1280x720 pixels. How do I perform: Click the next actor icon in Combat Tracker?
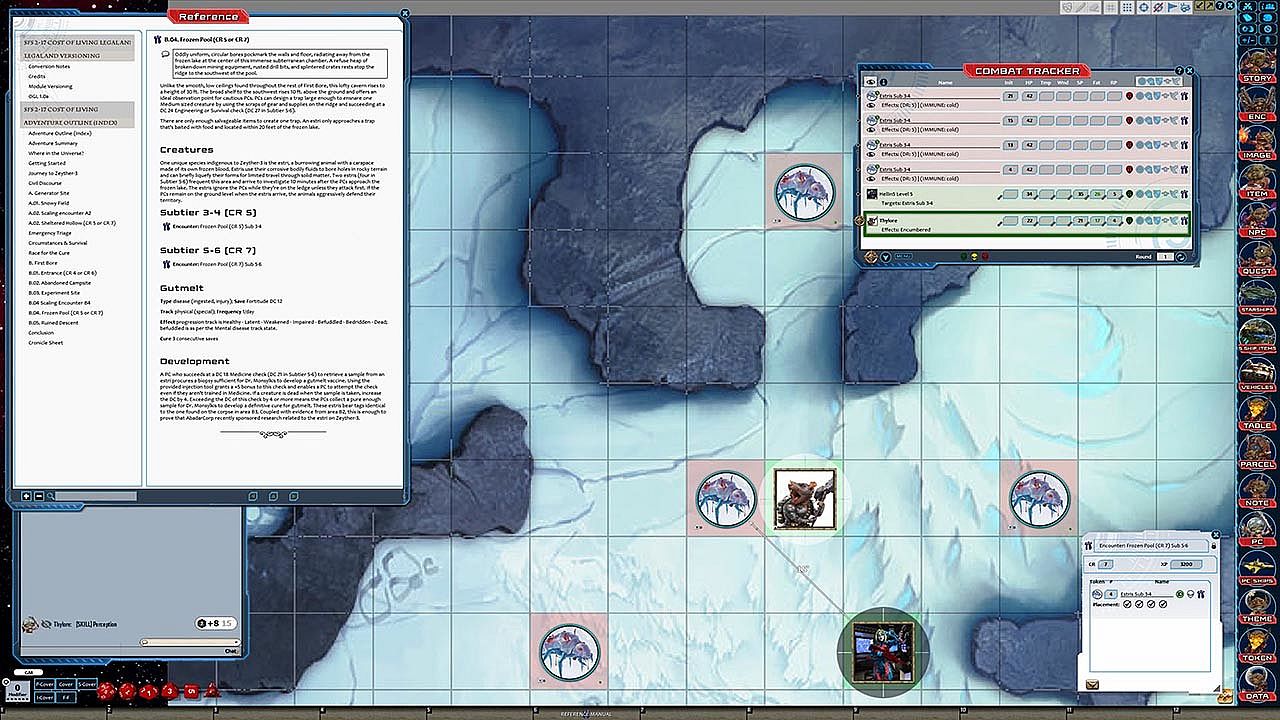[x=872, y=257]
